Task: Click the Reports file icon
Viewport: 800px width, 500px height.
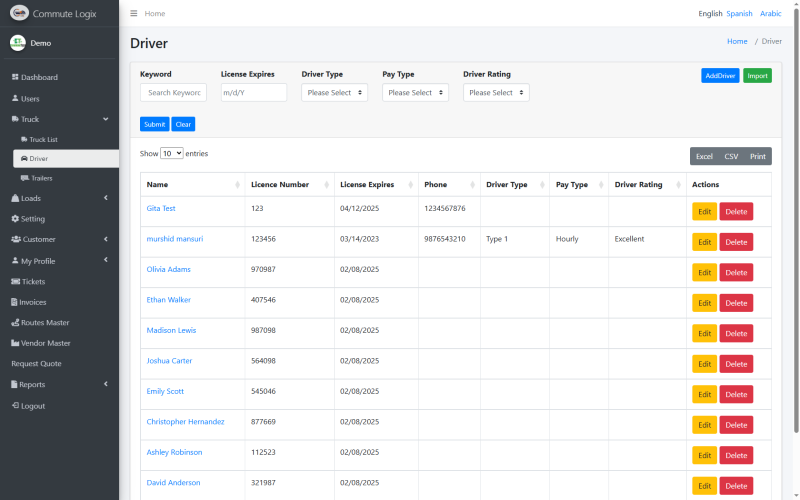Action: click(14, 384)
